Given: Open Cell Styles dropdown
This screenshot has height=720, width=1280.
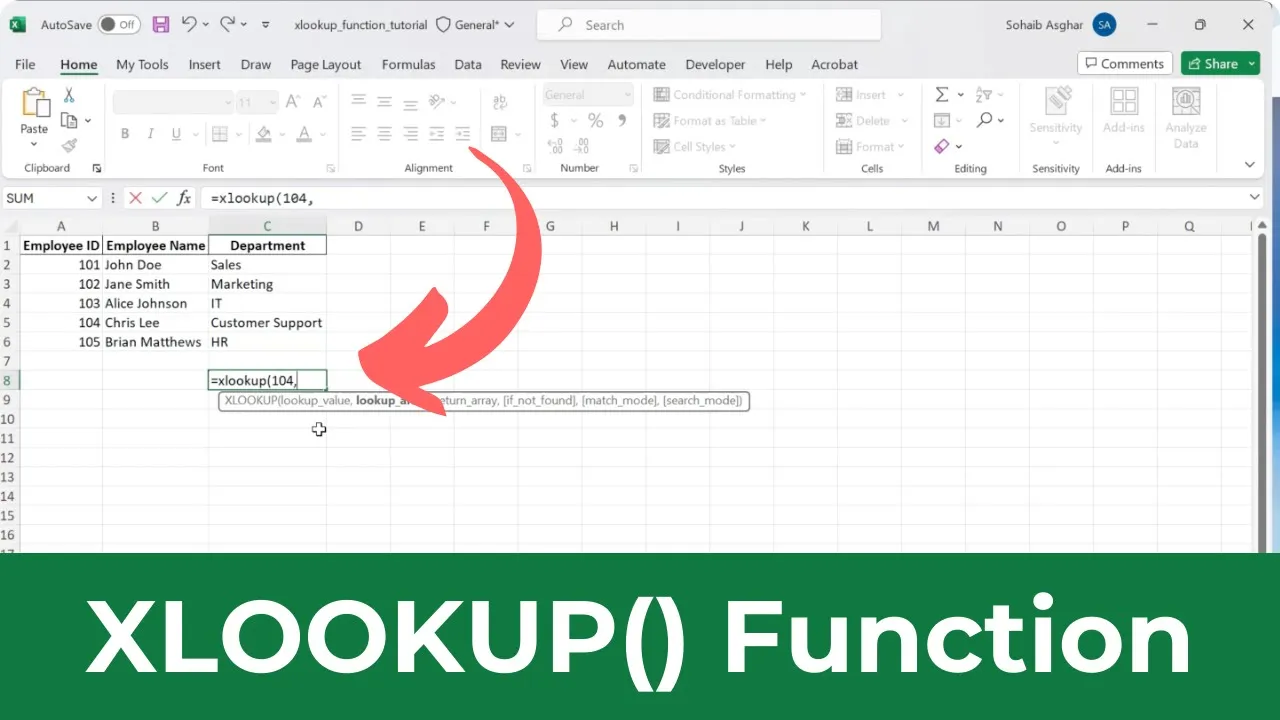Looking at the screenshot, I should click(x=696, y=146).
